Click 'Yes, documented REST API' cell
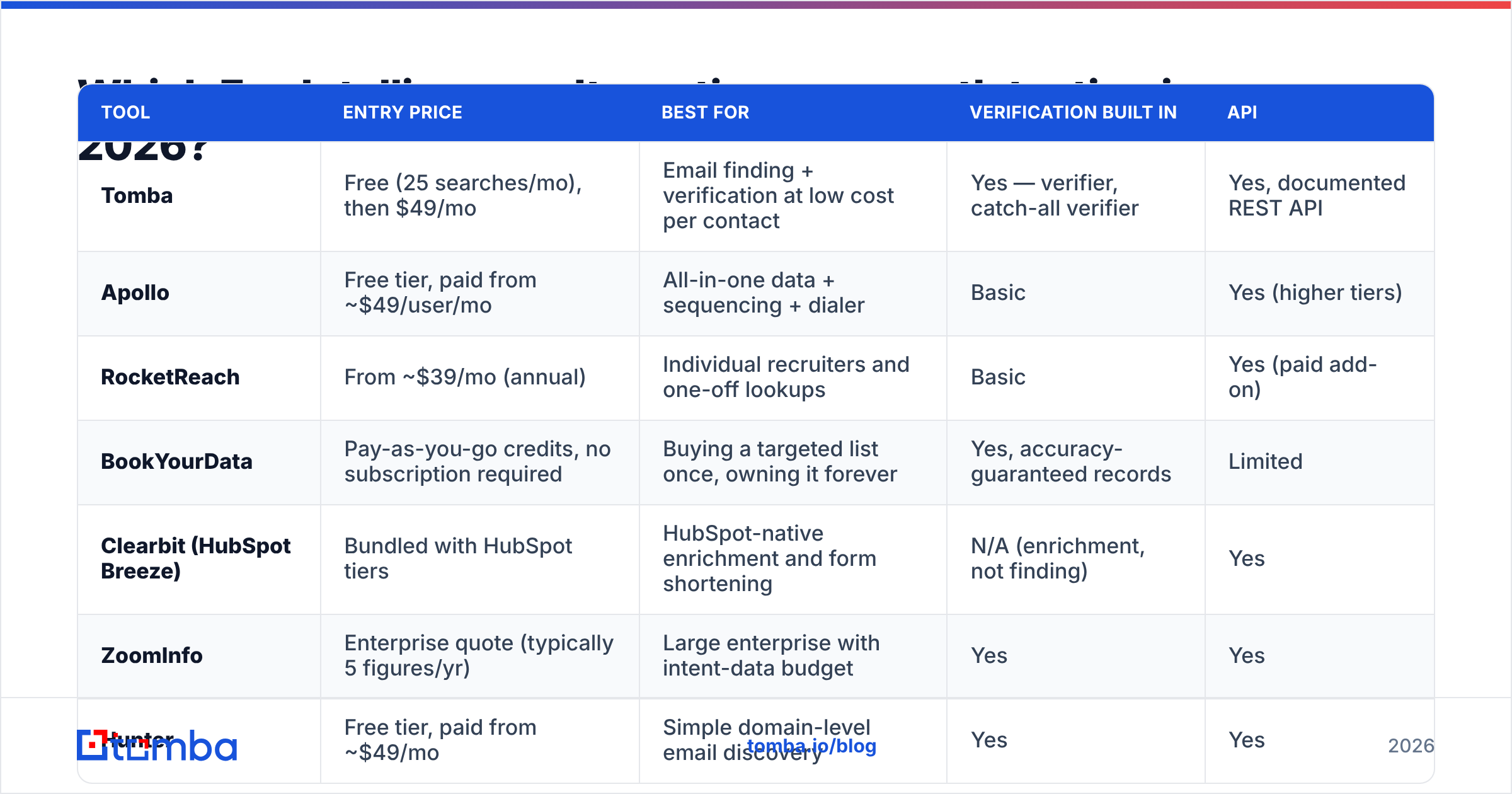 point(1320,196)
